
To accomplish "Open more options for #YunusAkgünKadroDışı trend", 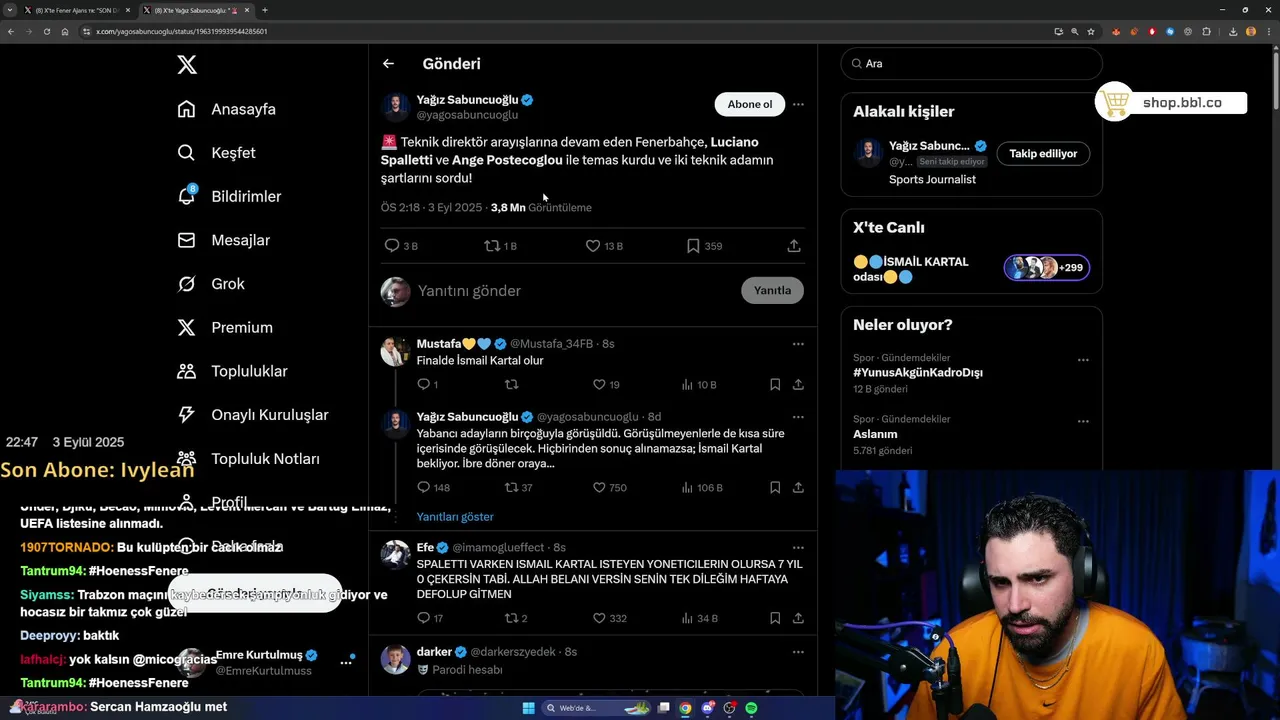I will (1083, 360).
